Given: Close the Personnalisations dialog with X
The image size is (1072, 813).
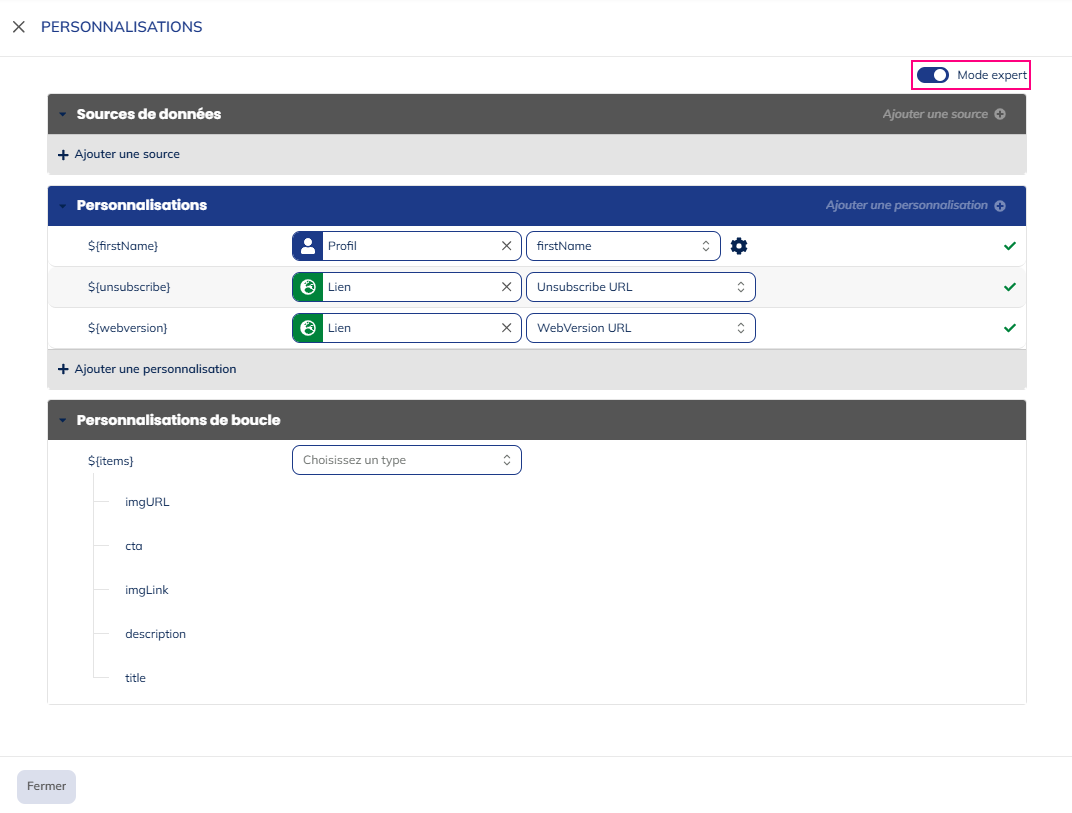Looking at the screenshot, I should (x=19, y=27).
